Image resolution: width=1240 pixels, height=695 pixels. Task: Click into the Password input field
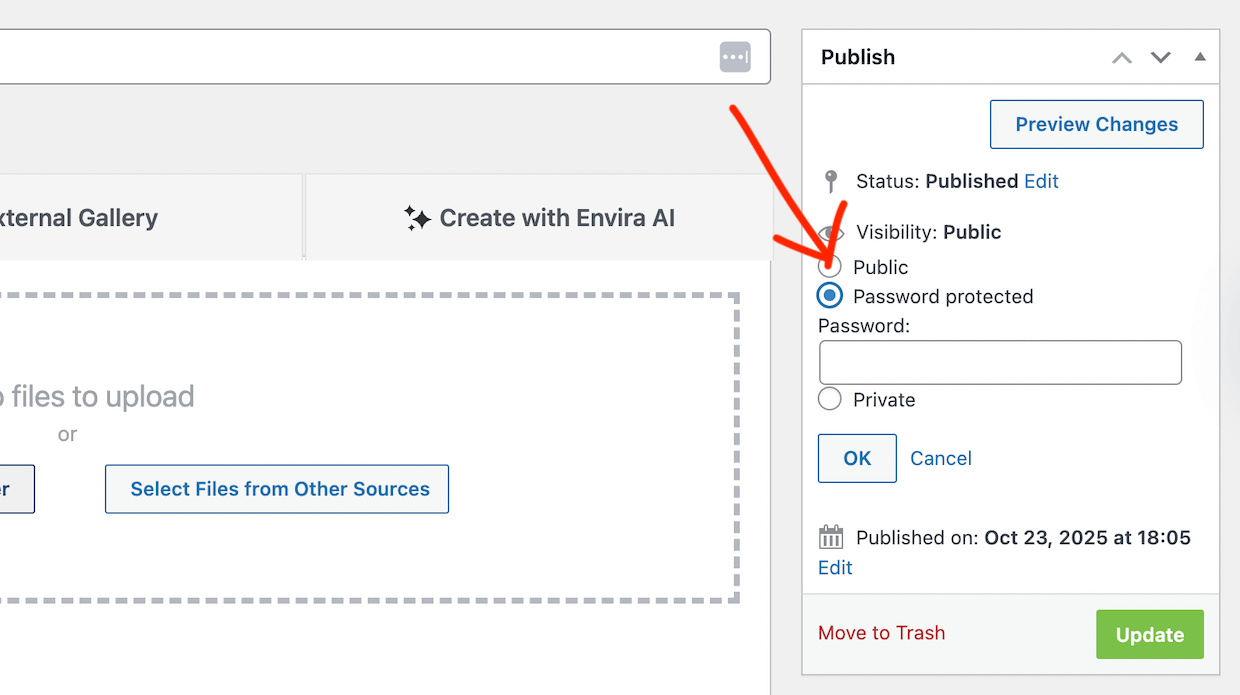1000,362
